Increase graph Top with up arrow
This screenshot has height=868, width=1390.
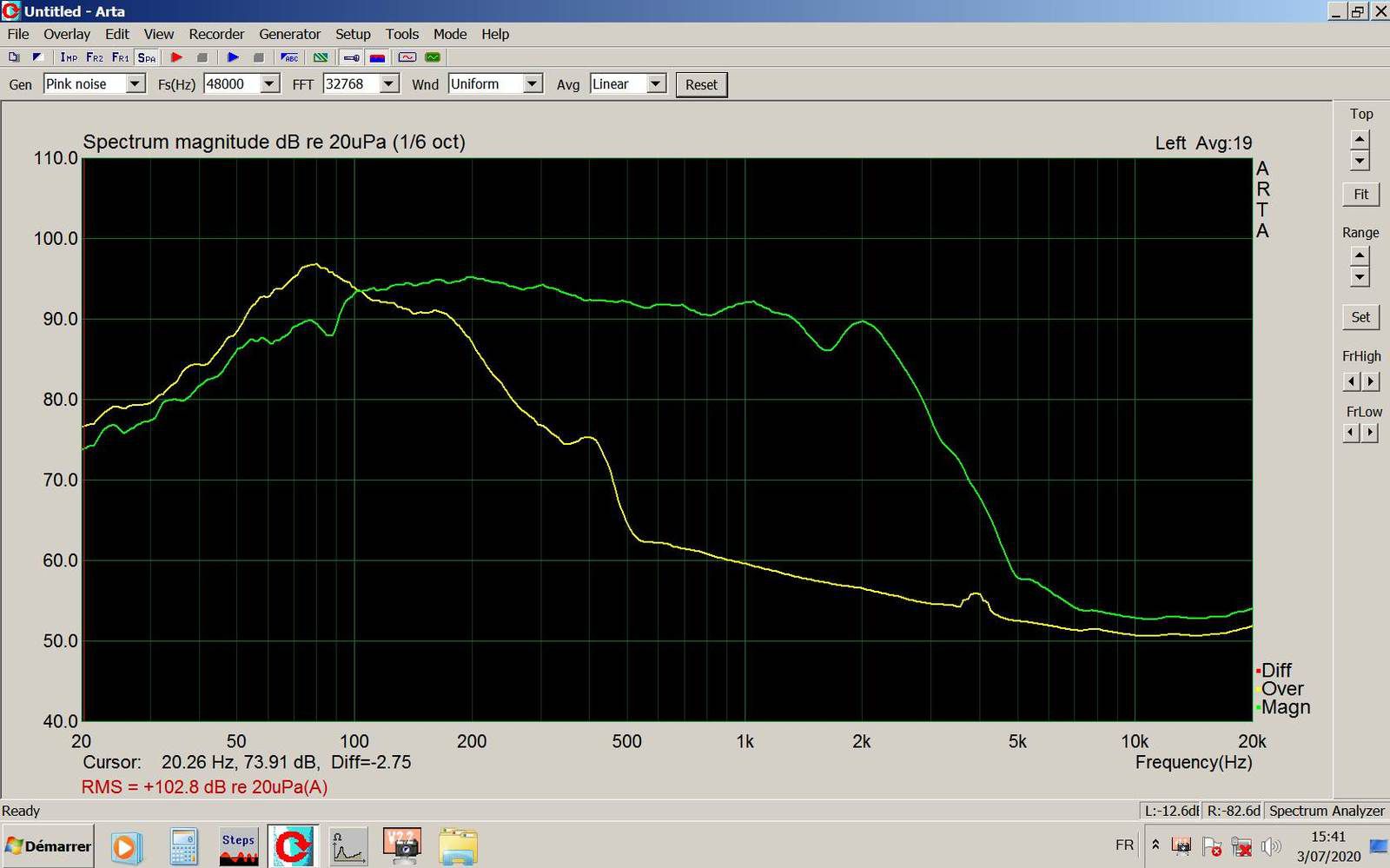pyautogui.click(x=1360, y=139)
